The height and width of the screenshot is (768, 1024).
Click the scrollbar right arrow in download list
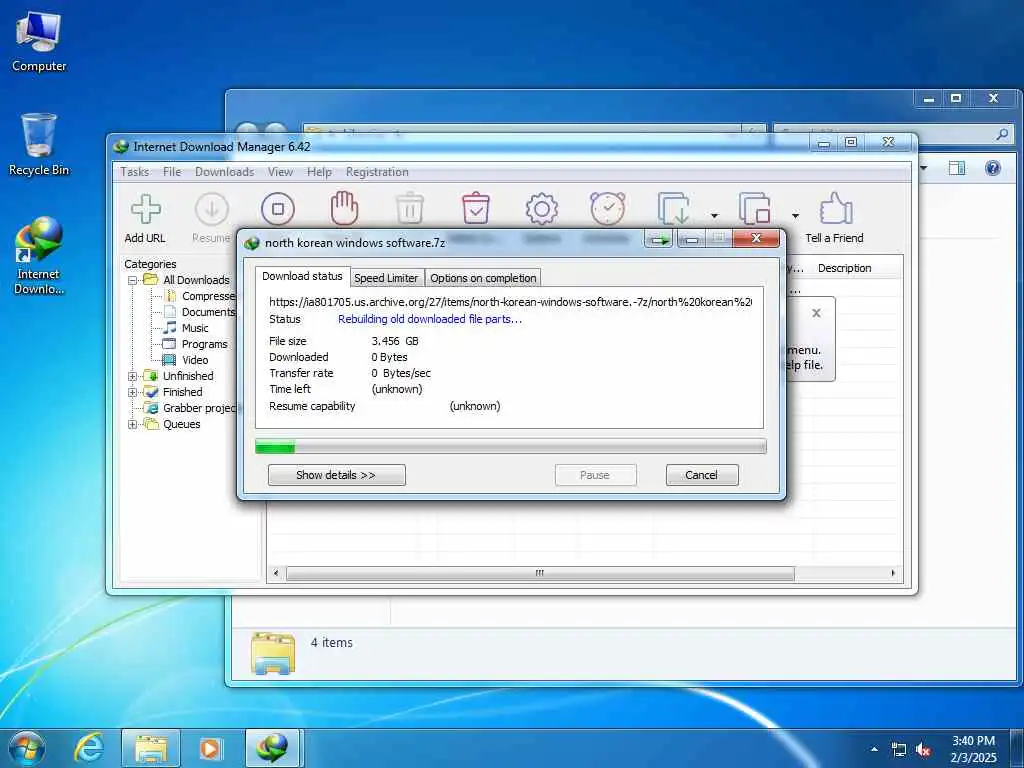coord(893,573)
